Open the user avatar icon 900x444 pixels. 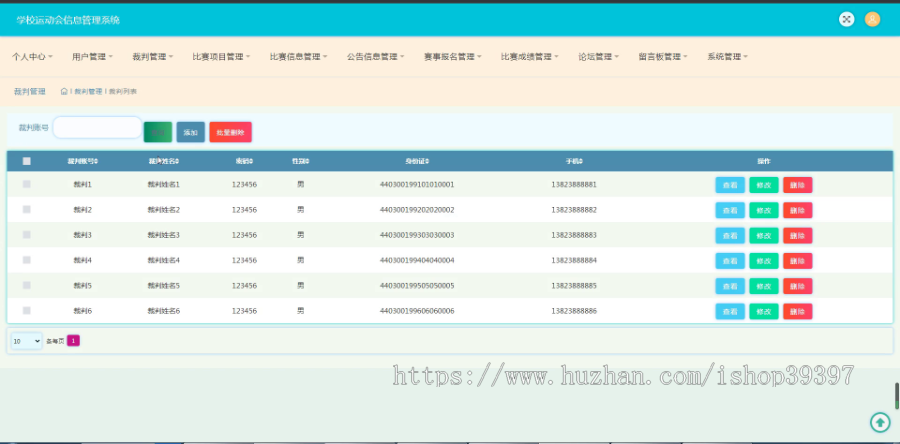point(872,19)
